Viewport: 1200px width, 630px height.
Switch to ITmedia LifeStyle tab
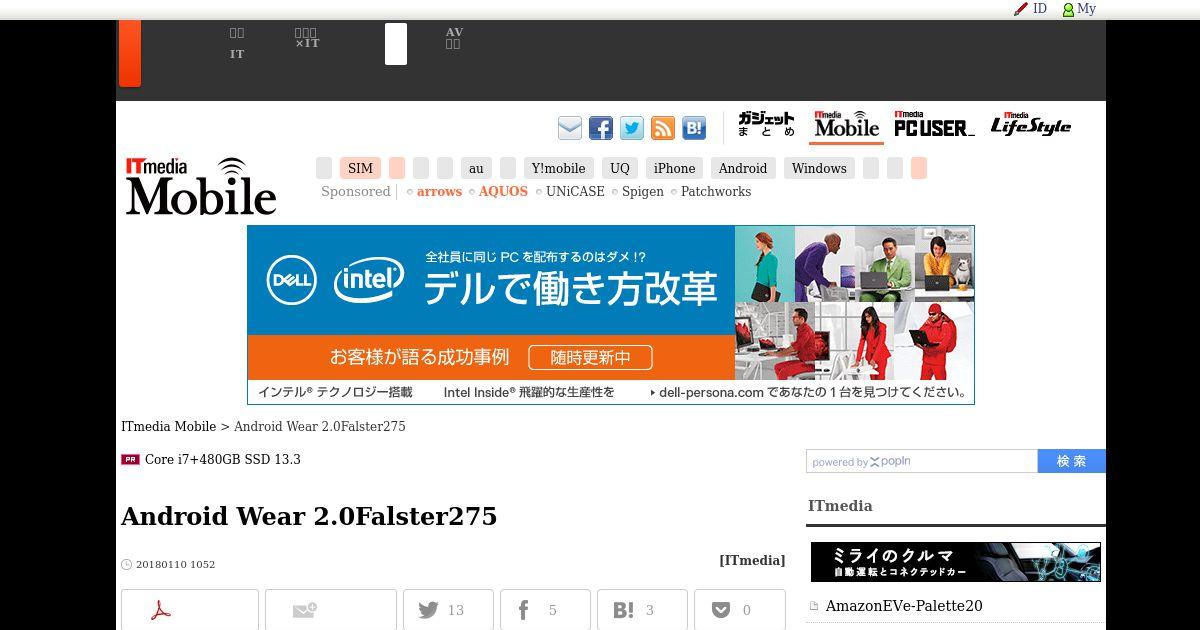[x=1031, y=125]
